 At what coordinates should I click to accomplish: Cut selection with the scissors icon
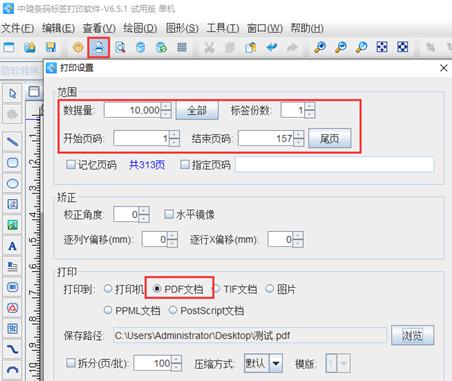209,47
